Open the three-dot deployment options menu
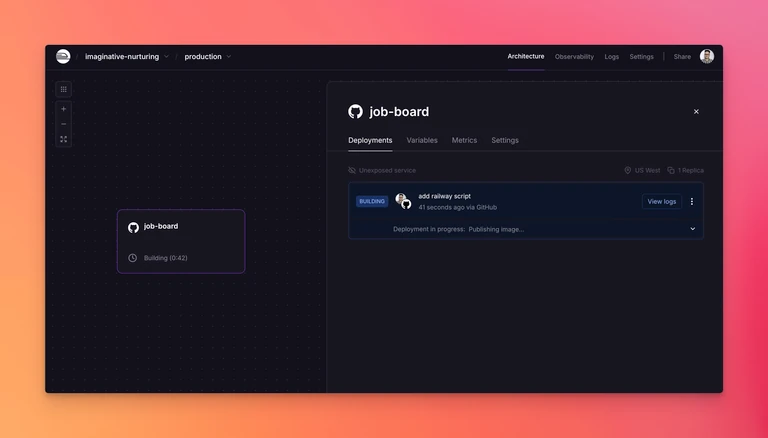 [692, 201]
